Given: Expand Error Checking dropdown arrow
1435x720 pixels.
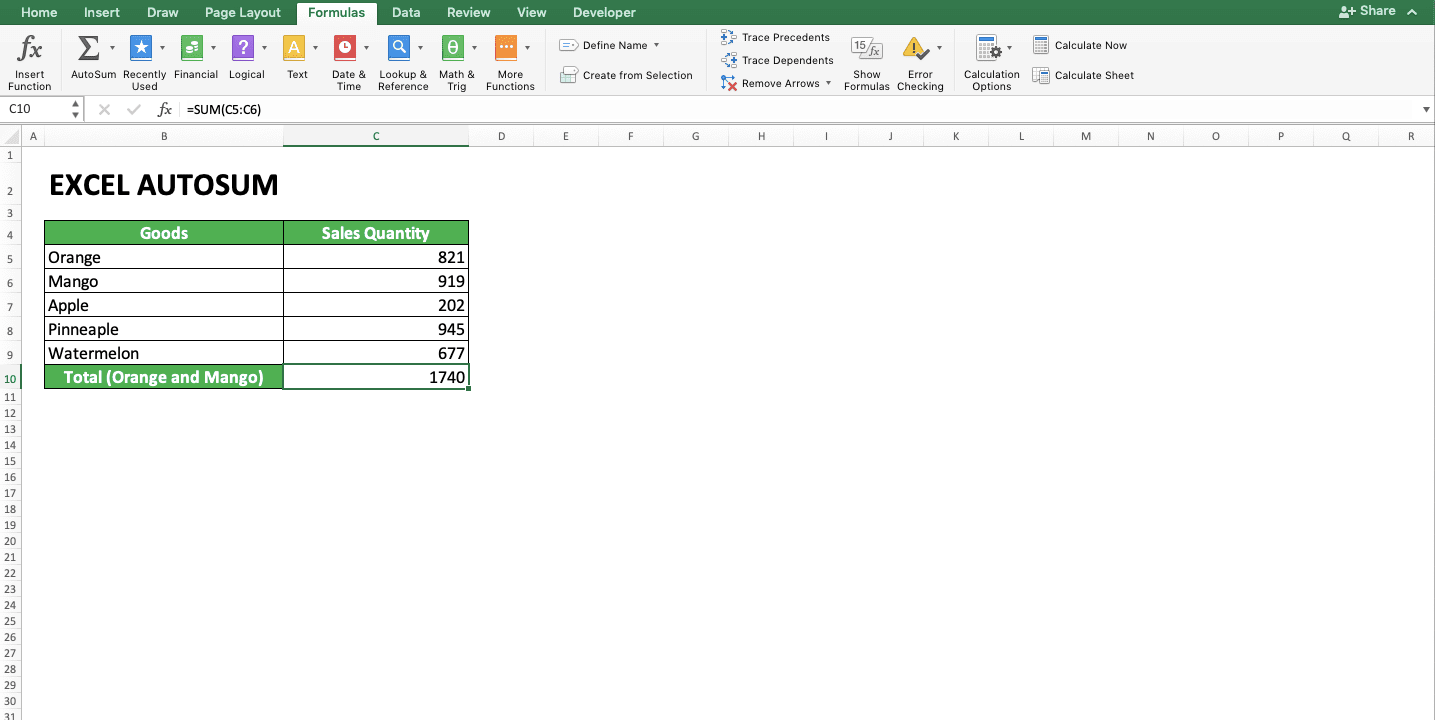Looking at the screenshot, I should [x=939, y=48].
